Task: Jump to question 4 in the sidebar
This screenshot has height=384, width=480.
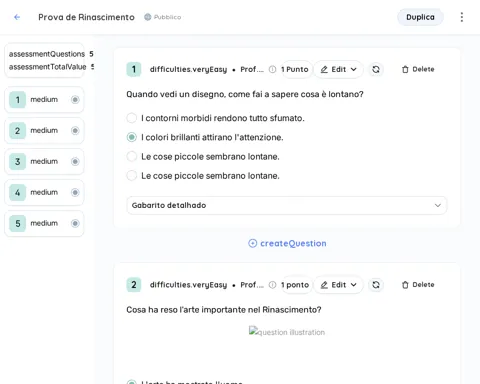Action: point(44,192)
